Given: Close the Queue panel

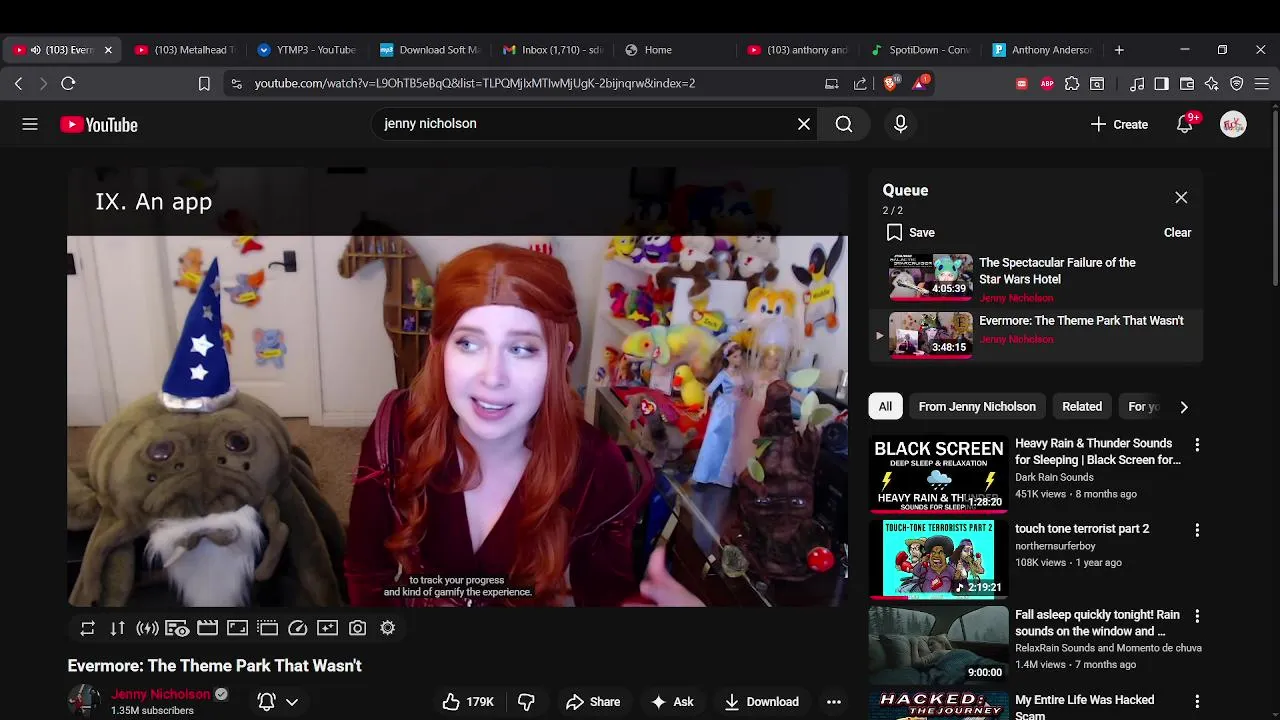Looking at the screenshot, I should (1181, 197).
